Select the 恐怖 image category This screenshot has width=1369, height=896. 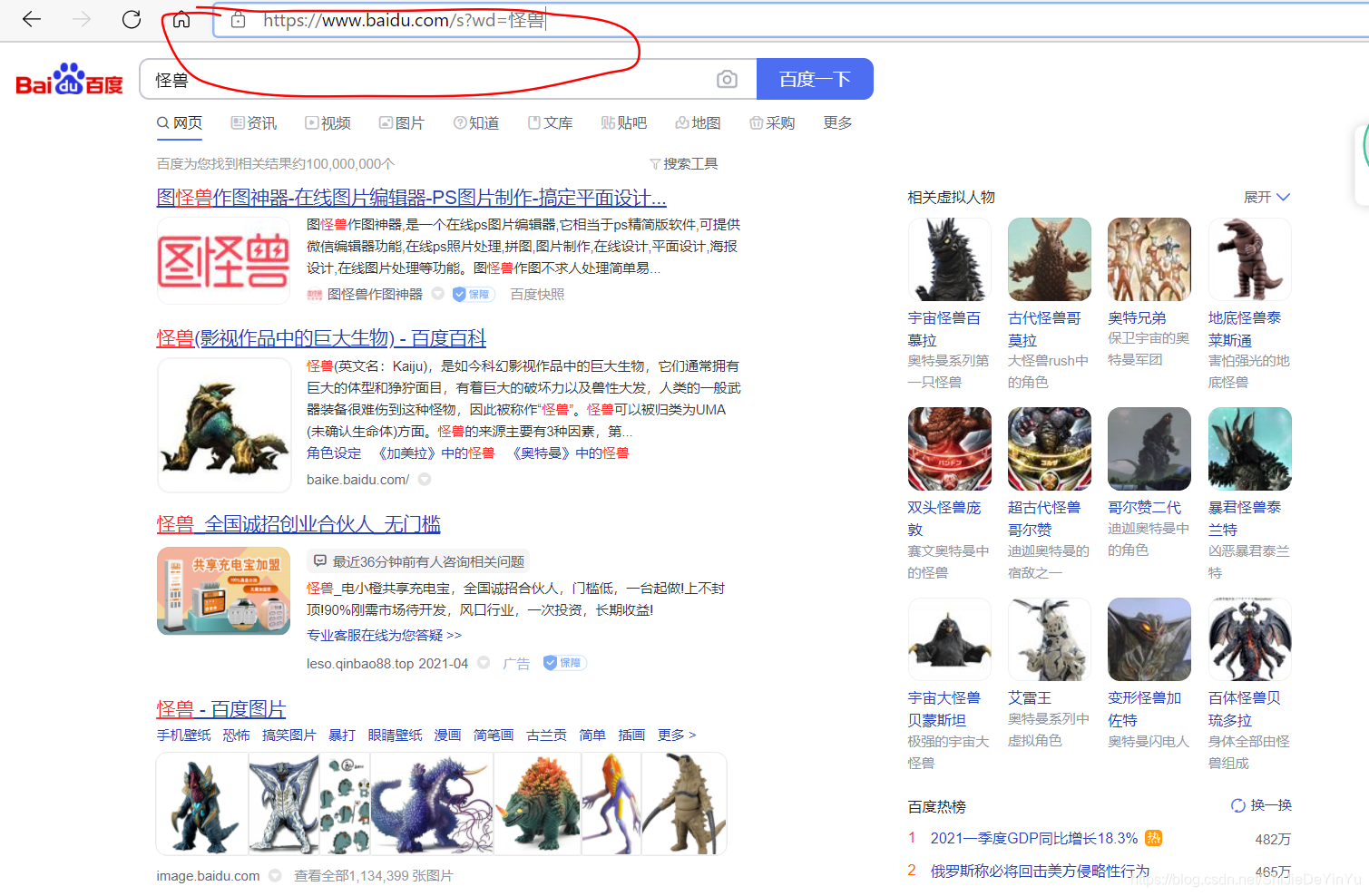(x=236, y=735)
